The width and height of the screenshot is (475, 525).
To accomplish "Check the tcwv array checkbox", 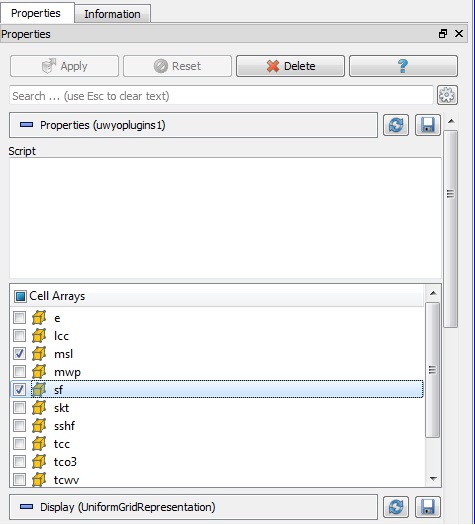I will [19, 479].
